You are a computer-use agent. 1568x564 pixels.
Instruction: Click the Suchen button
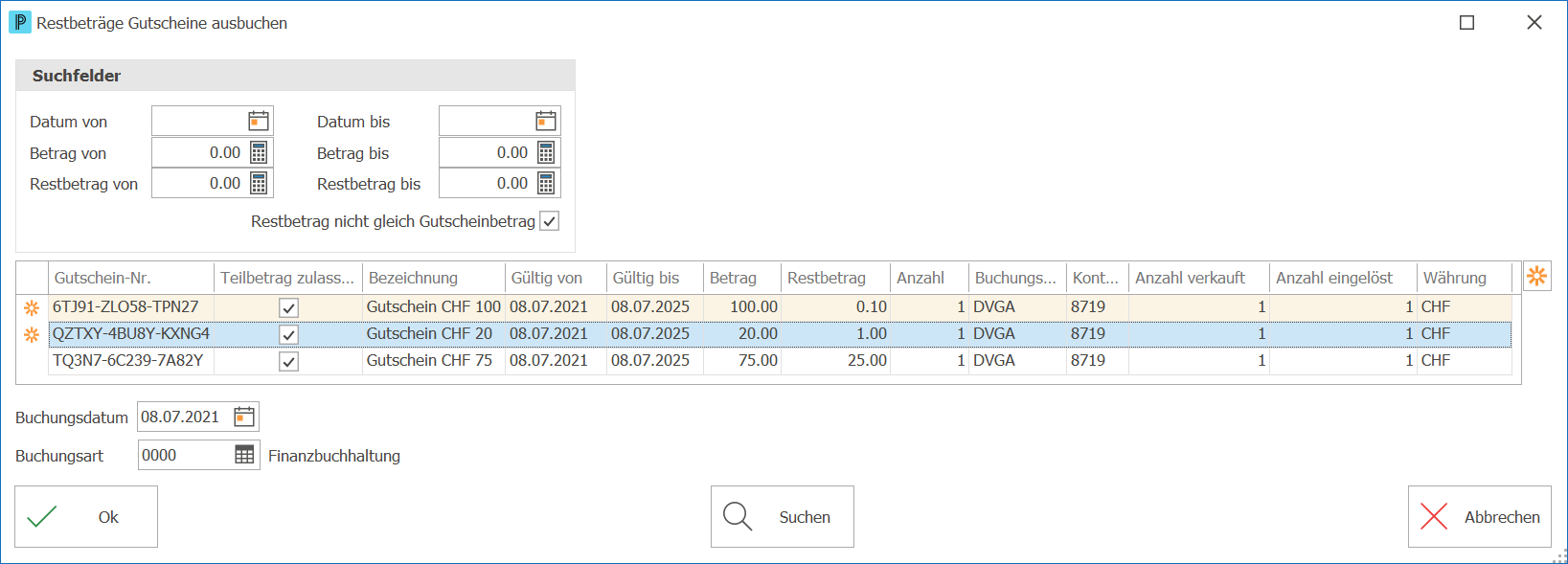pyautogui.click(x=782, y=517)
